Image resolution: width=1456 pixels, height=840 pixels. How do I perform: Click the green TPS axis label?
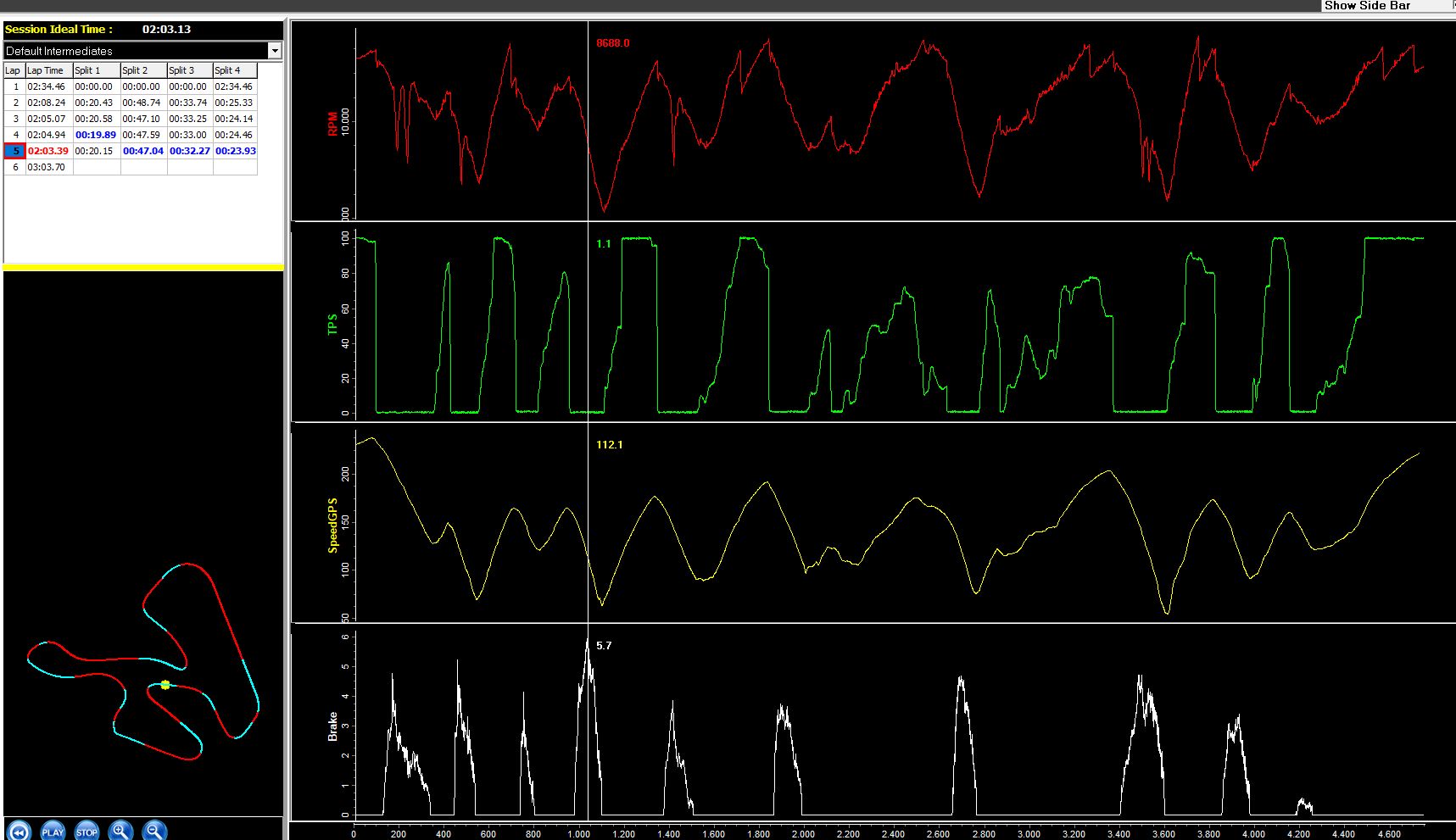pyautogui.click(x=332, y=324)
